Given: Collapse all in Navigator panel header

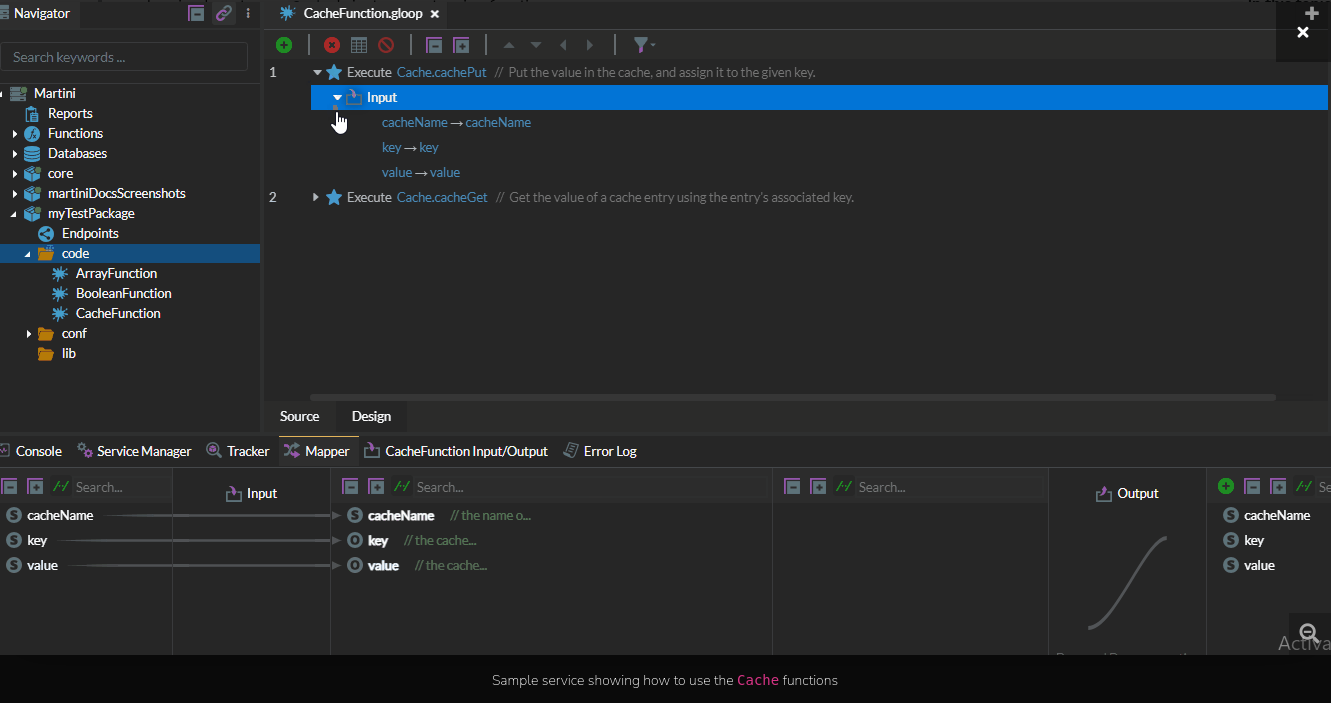Looking at the screenshot, I should 197,13.
